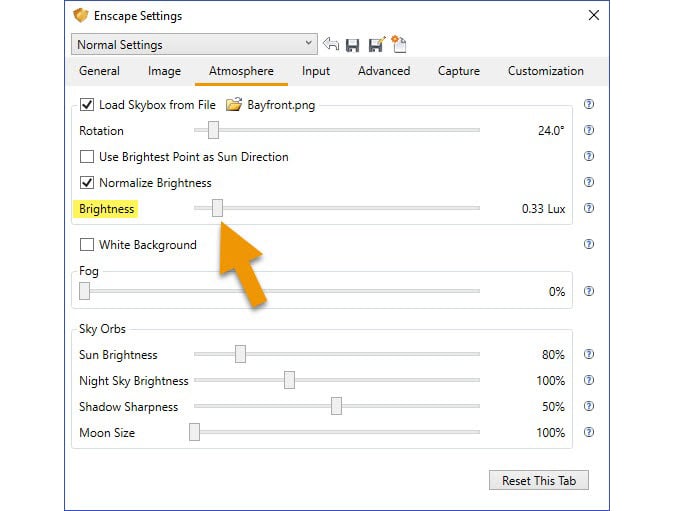This screenshot has width=676, height=511.
Task: Open help icon for Sun Brightness
Action: (x=588, y=354)
